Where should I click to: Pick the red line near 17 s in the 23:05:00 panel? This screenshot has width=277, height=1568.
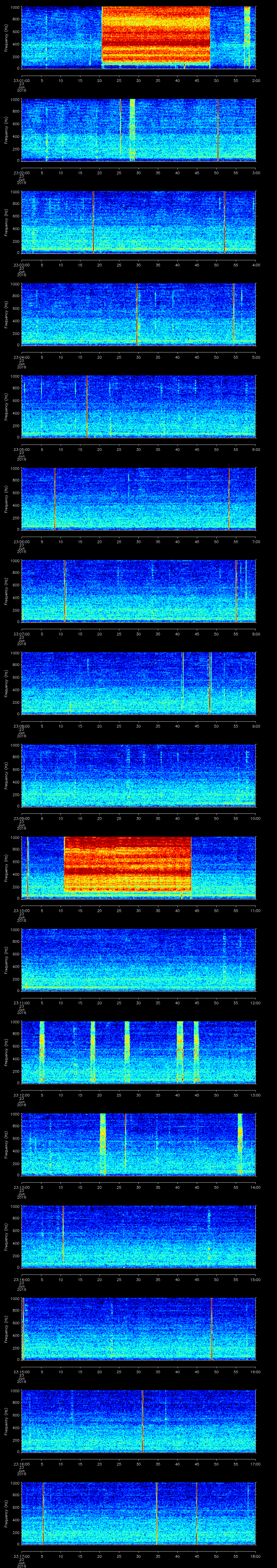coord(87,407)
